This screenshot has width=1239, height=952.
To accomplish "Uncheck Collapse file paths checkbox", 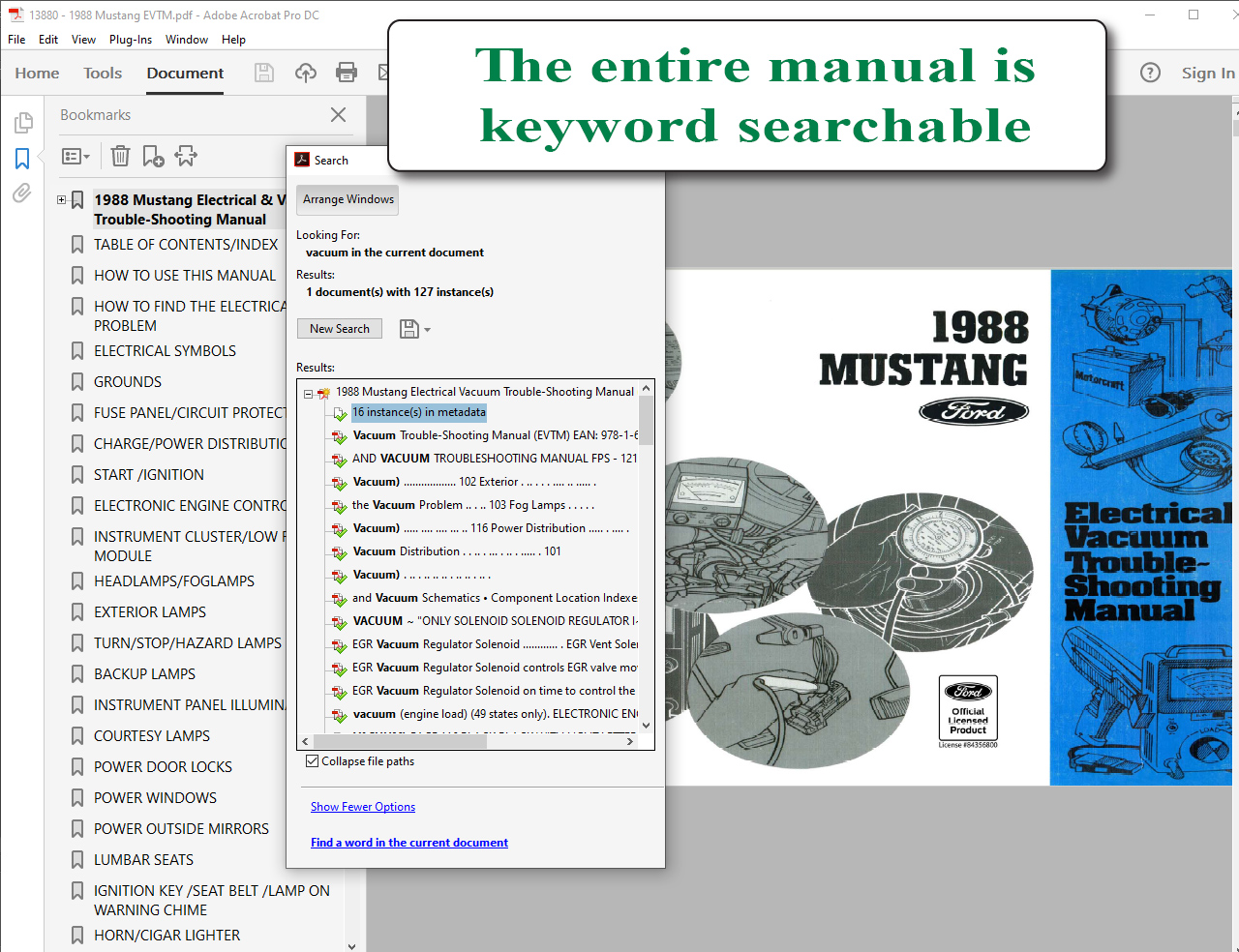I will click(312, 761).
